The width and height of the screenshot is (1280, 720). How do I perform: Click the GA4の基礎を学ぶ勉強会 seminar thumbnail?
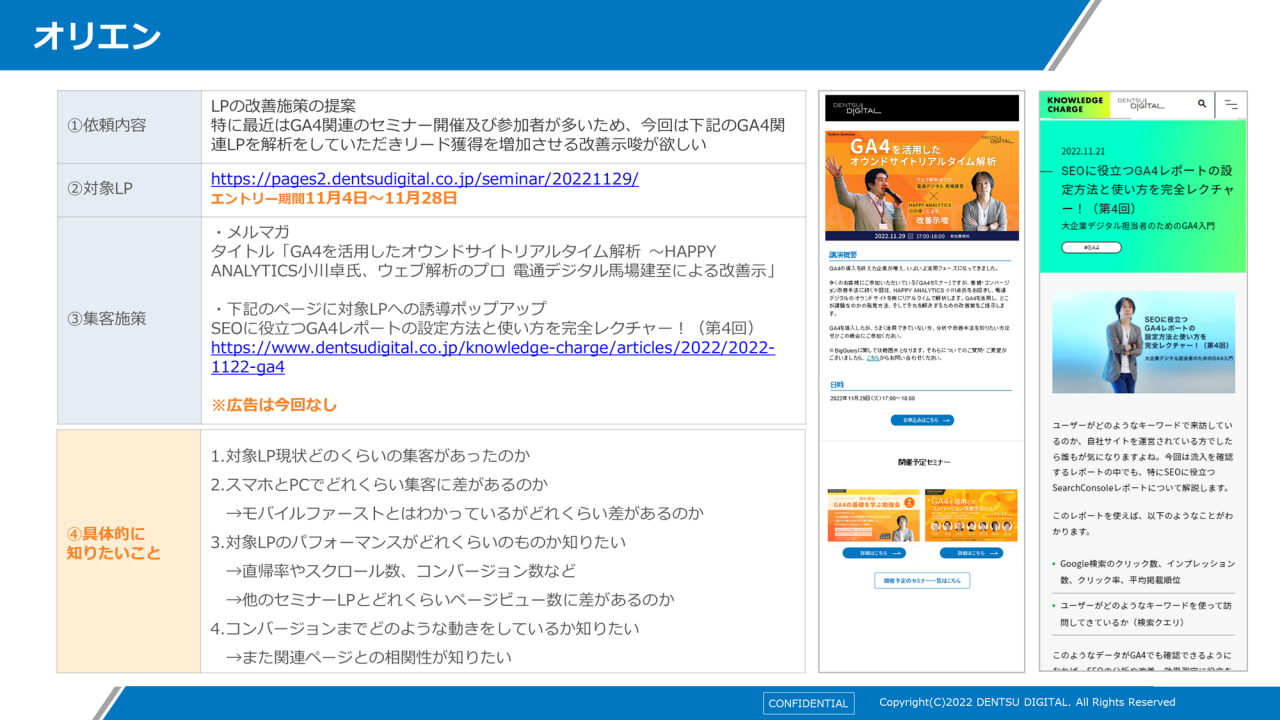click(873, 515)
